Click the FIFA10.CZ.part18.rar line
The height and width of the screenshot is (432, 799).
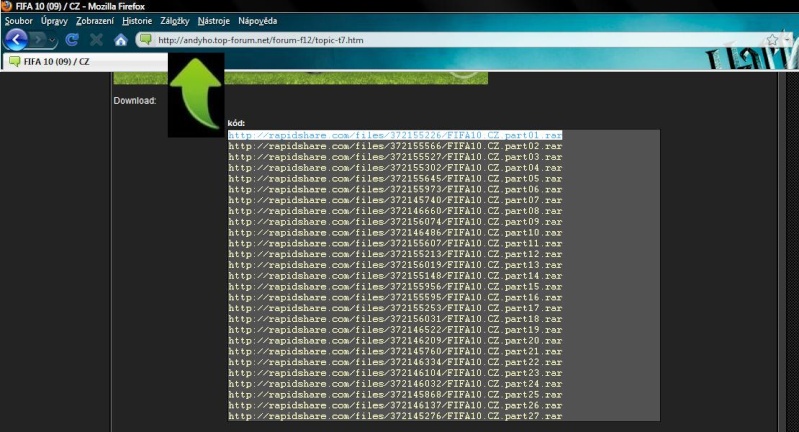(395, 319)
